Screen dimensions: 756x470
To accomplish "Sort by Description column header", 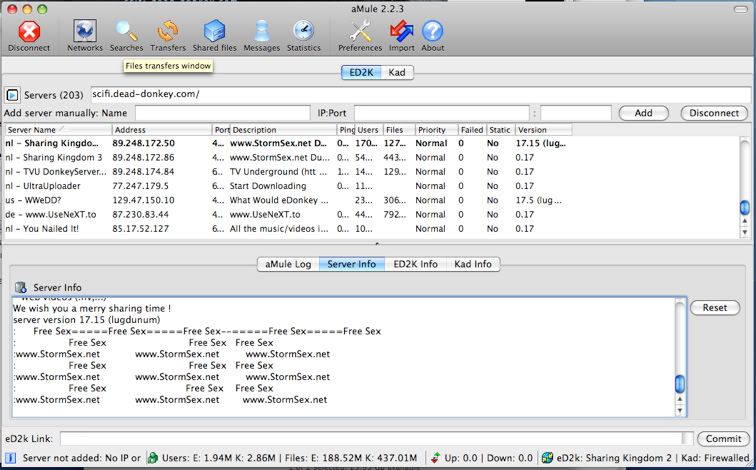I will 284,130.
